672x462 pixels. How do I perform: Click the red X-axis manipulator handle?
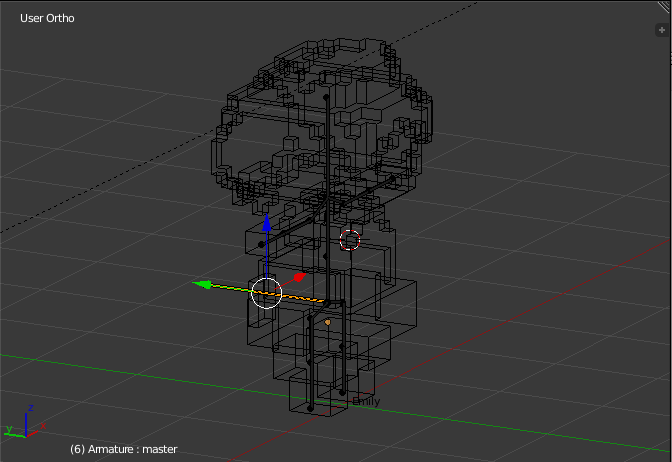pyautogui.click(x=299, y=277)
